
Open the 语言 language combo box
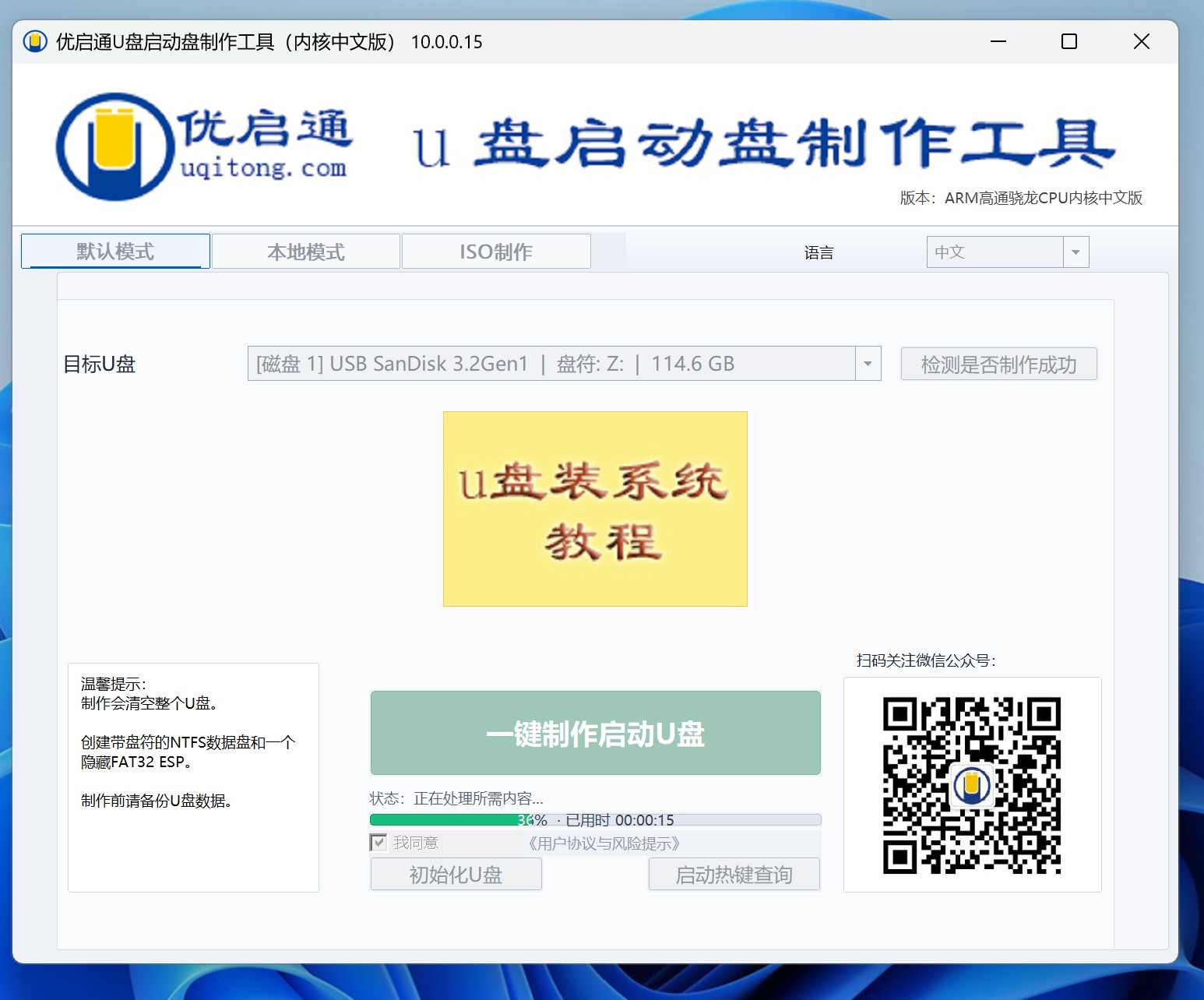(x=1007, y=252)
